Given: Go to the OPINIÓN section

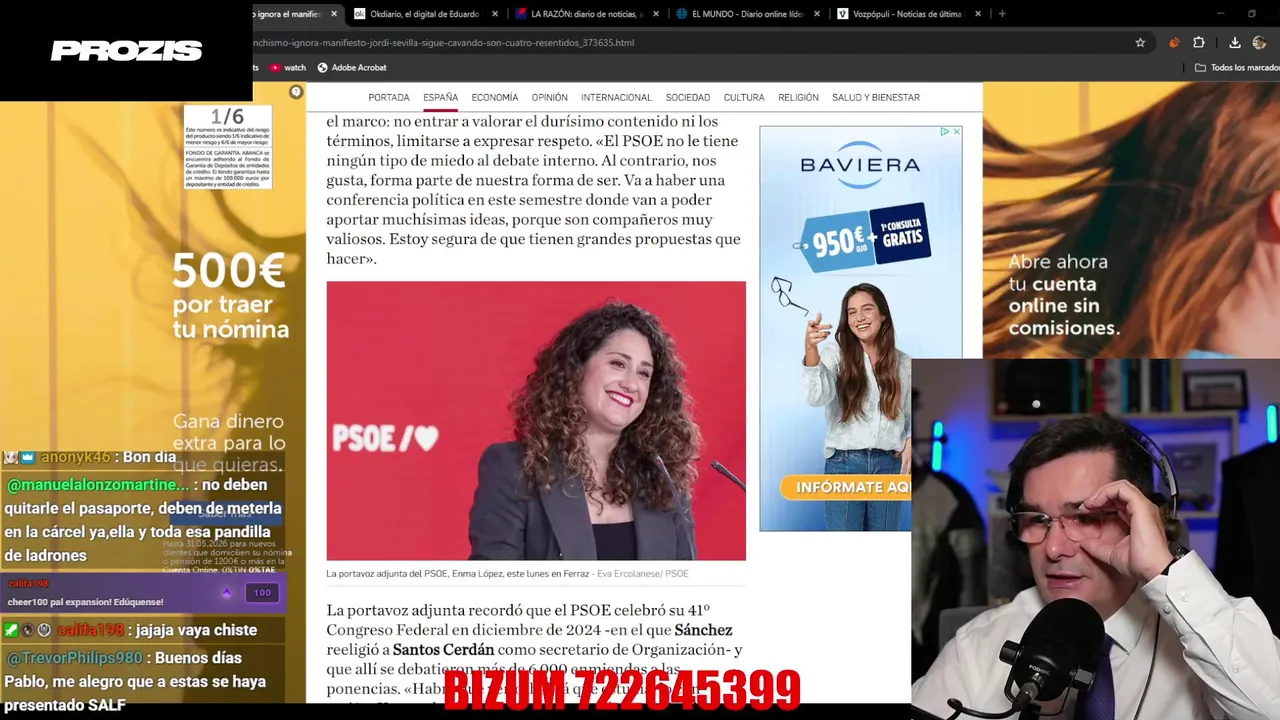Looking at the screenshot, I should point(549,97).
